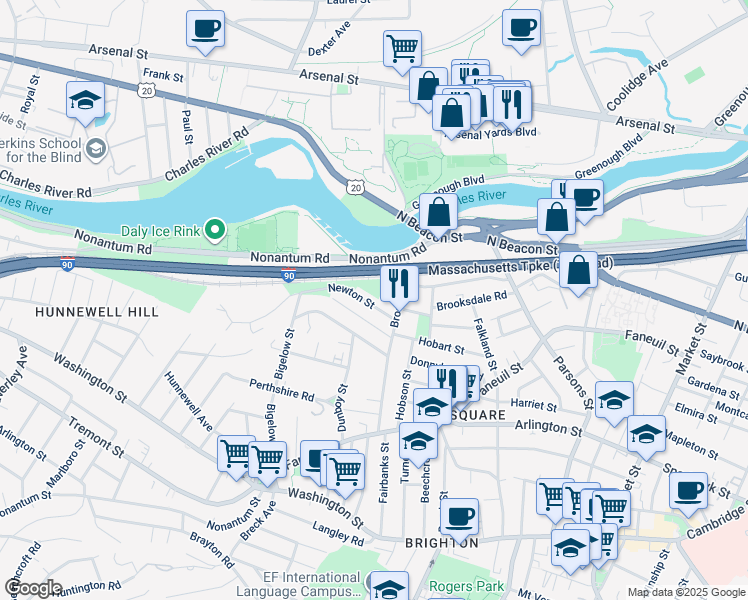Image resolution: width=748 pixels, height=600 pixels.
Task: Open the school marker next to Mapleton St
Action: pyautogui.click(x=646, y=436)
